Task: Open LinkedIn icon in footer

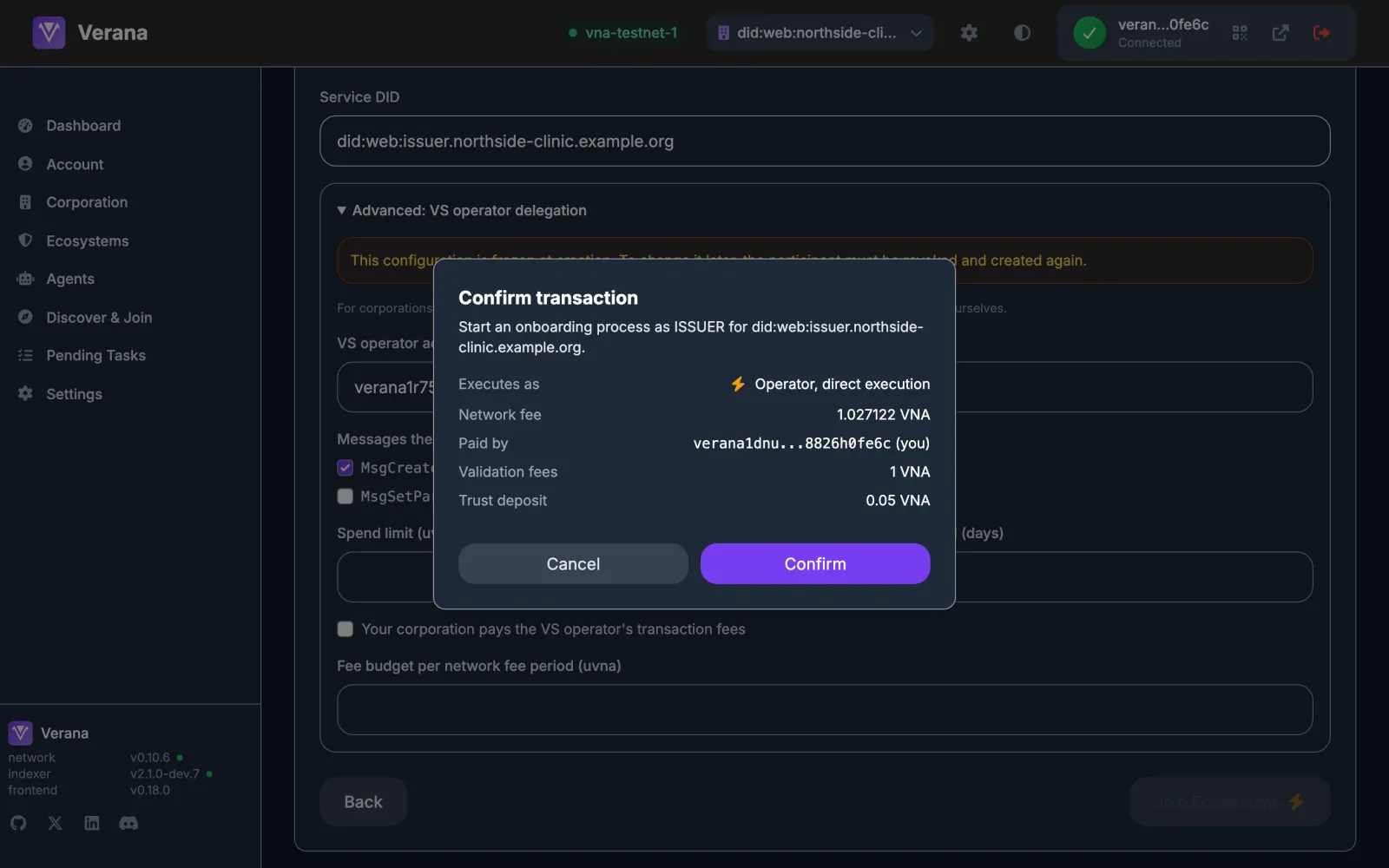Action: (x=92, y=823)
